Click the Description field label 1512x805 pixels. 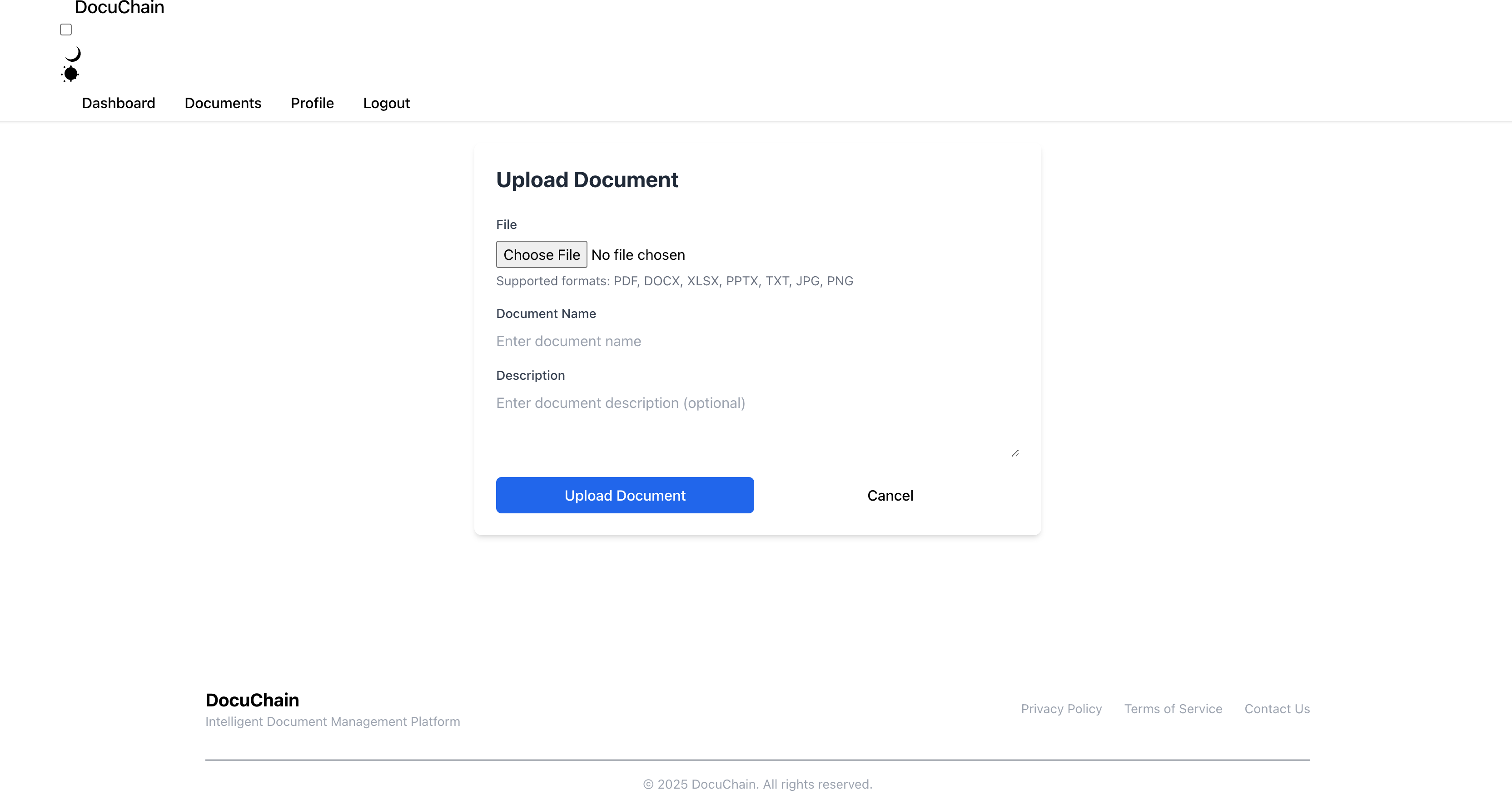[530, 376]
